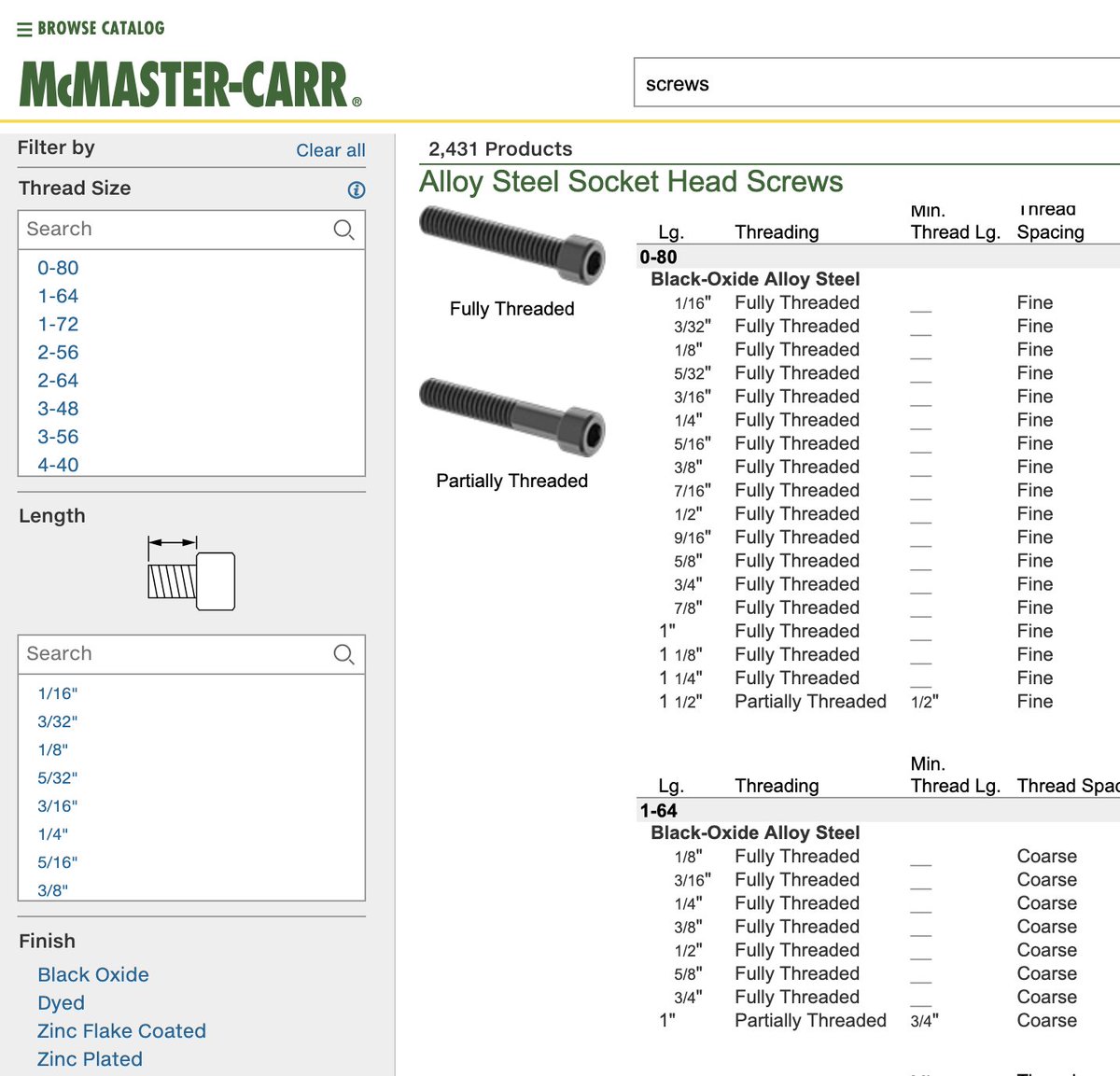Clear all active filters
Screen dimensions: 1120x1076
(330, 150)
